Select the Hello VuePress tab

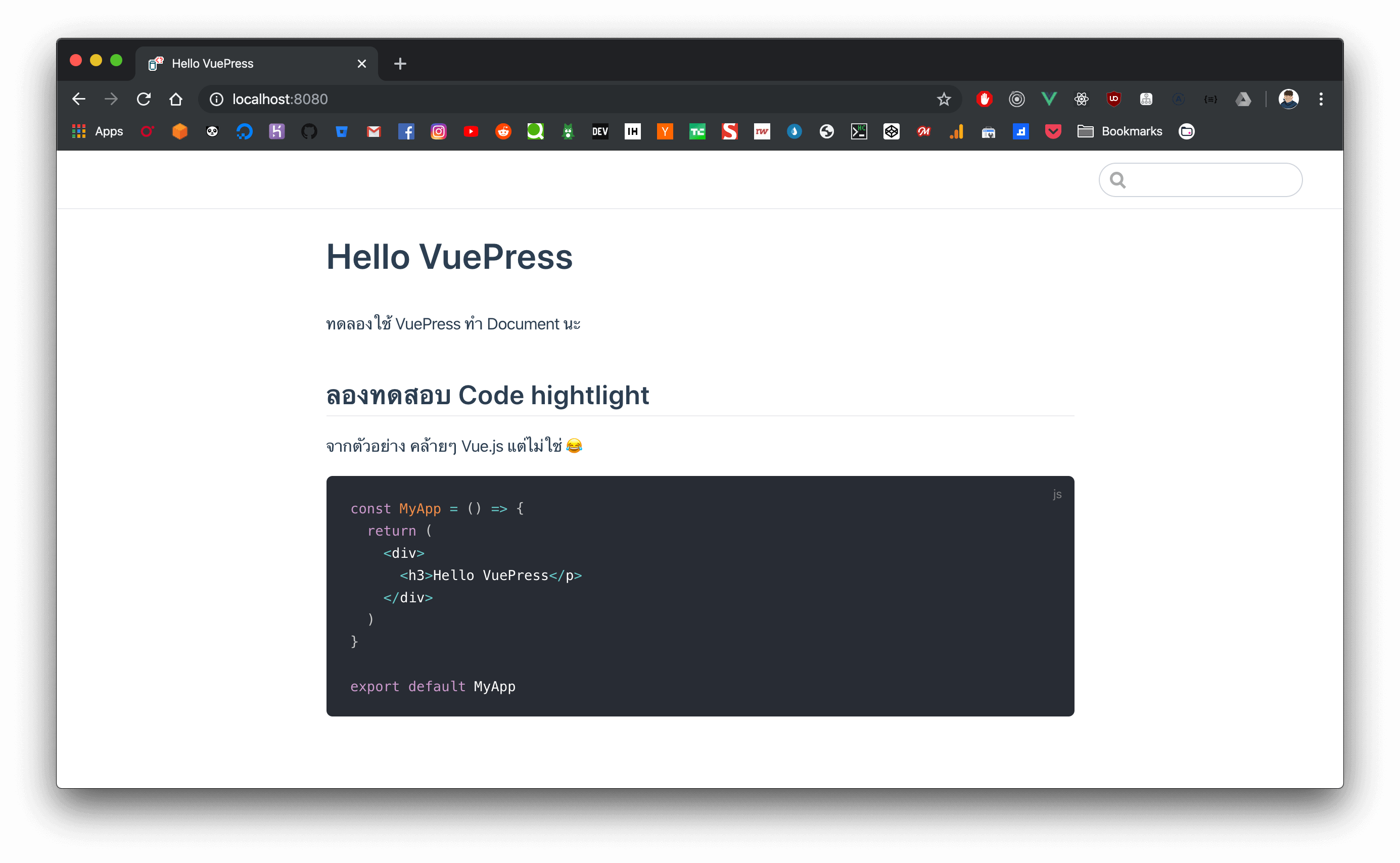click(257, 63)
